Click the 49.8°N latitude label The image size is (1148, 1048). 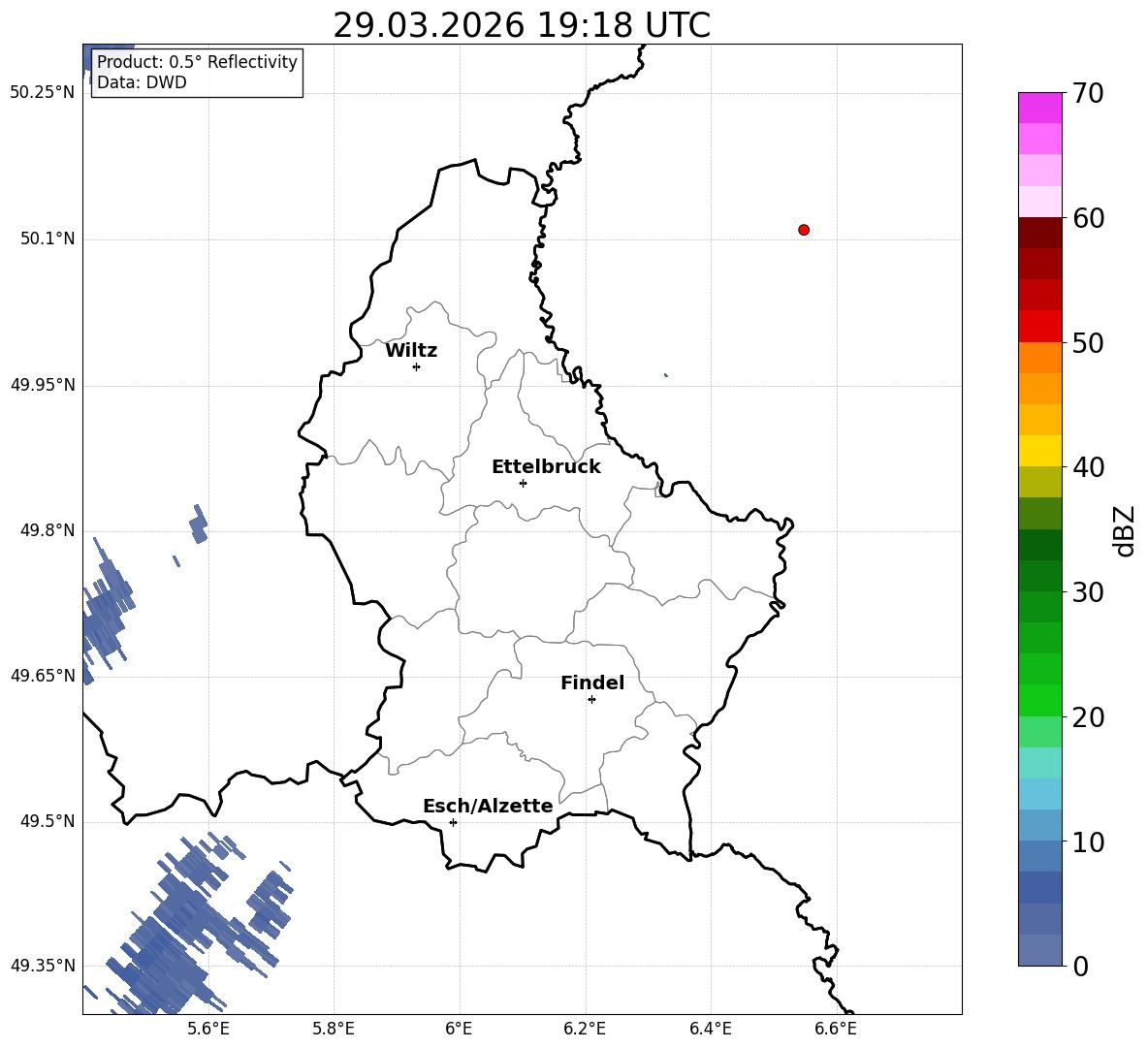[x=48, y=530]
